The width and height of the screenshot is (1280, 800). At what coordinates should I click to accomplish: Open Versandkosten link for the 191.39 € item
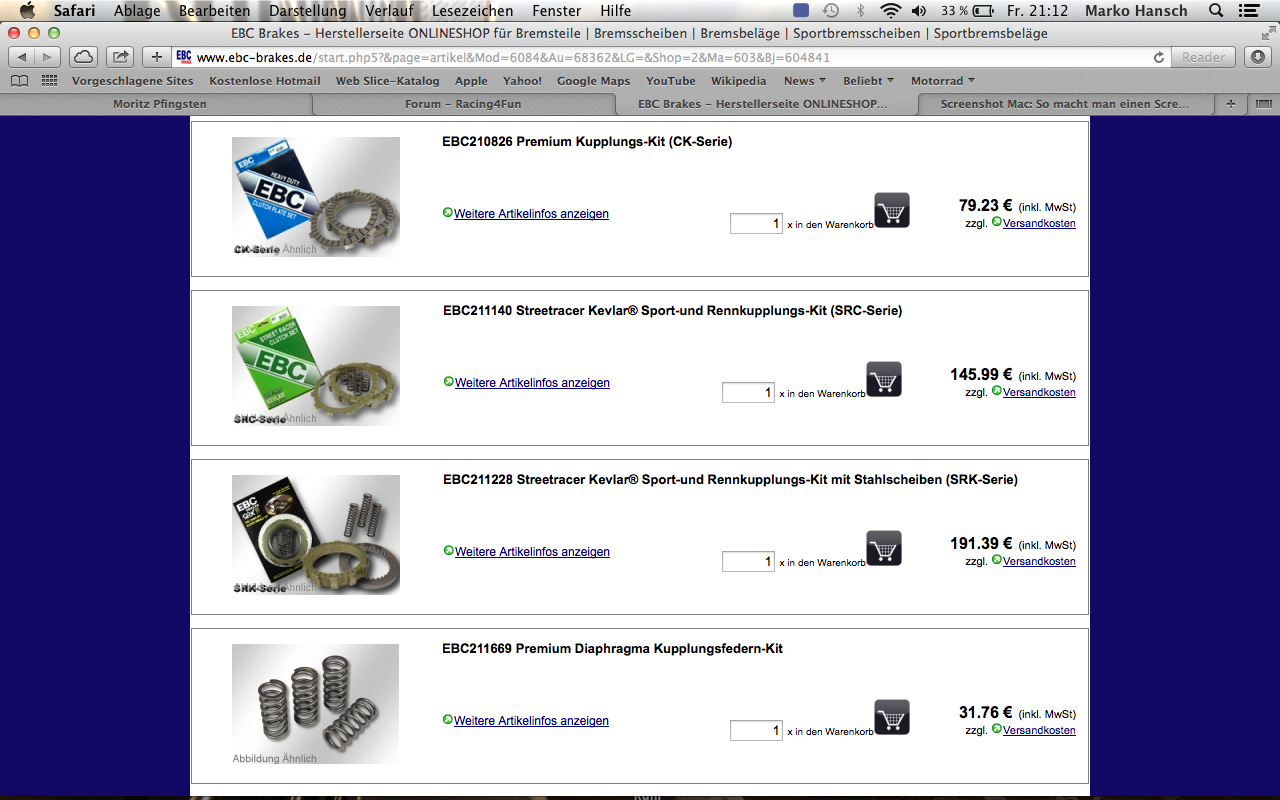coord(1039,561)
